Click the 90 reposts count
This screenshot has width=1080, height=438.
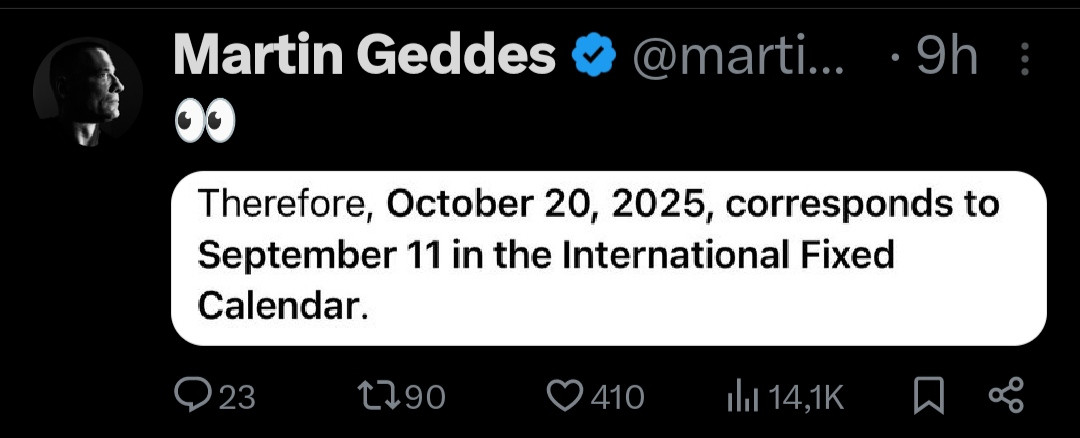[425, 398]
